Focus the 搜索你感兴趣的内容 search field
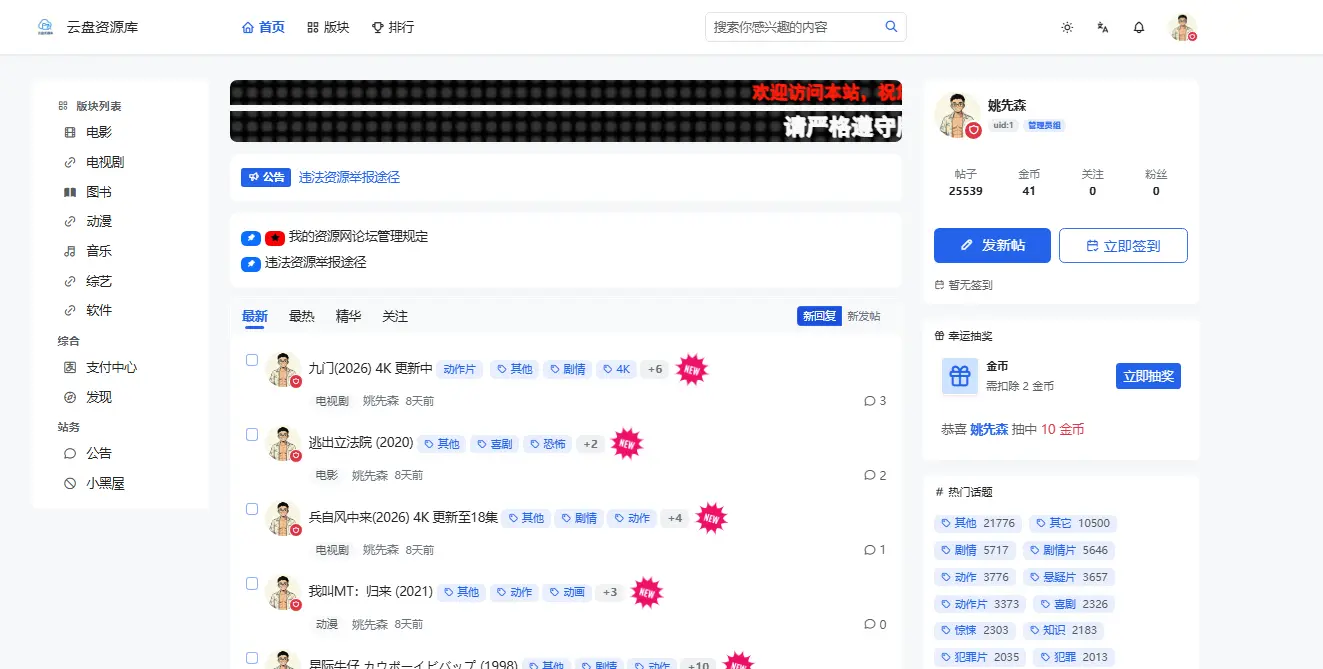Screen dimensions: 1323x669 tap(793, 27)
